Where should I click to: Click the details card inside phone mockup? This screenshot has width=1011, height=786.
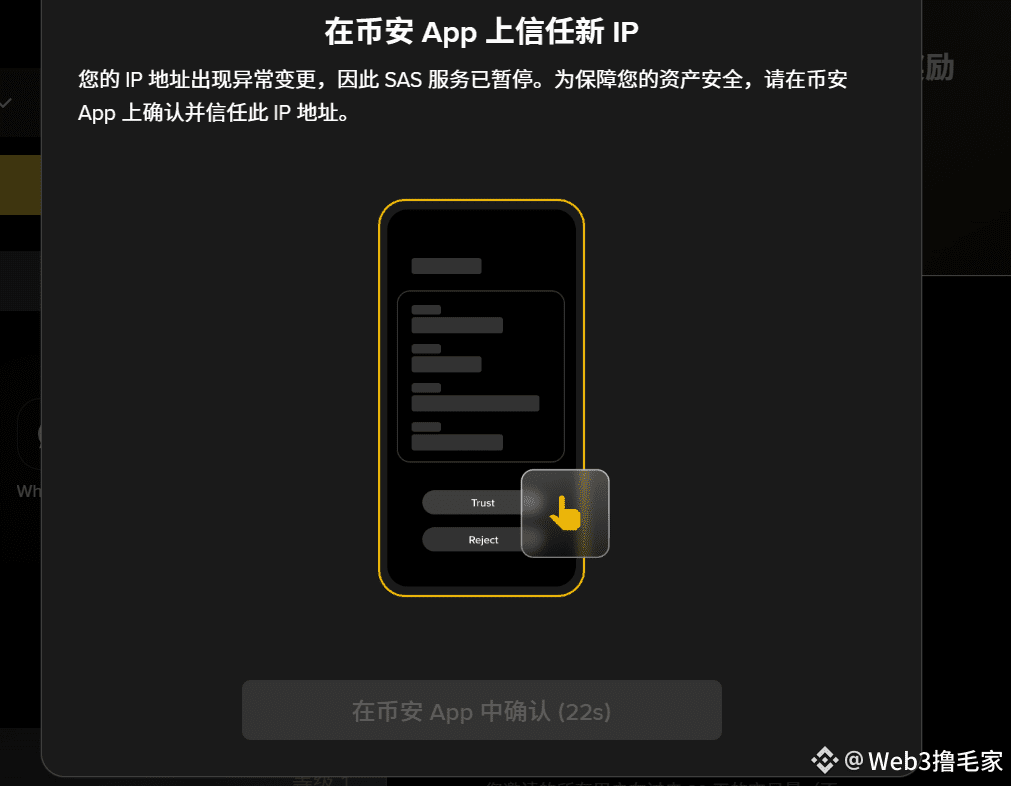tap(480, 377)
